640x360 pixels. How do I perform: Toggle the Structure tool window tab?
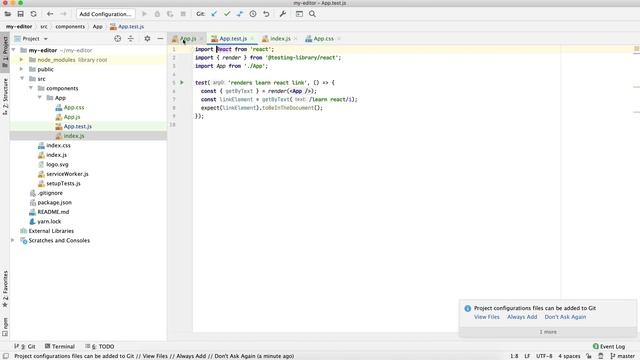5,96
